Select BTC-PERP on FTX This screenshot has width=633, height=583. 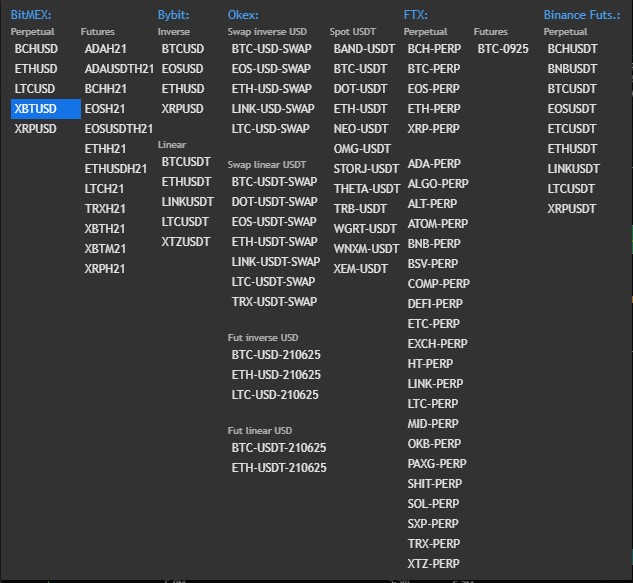point(434,69)
